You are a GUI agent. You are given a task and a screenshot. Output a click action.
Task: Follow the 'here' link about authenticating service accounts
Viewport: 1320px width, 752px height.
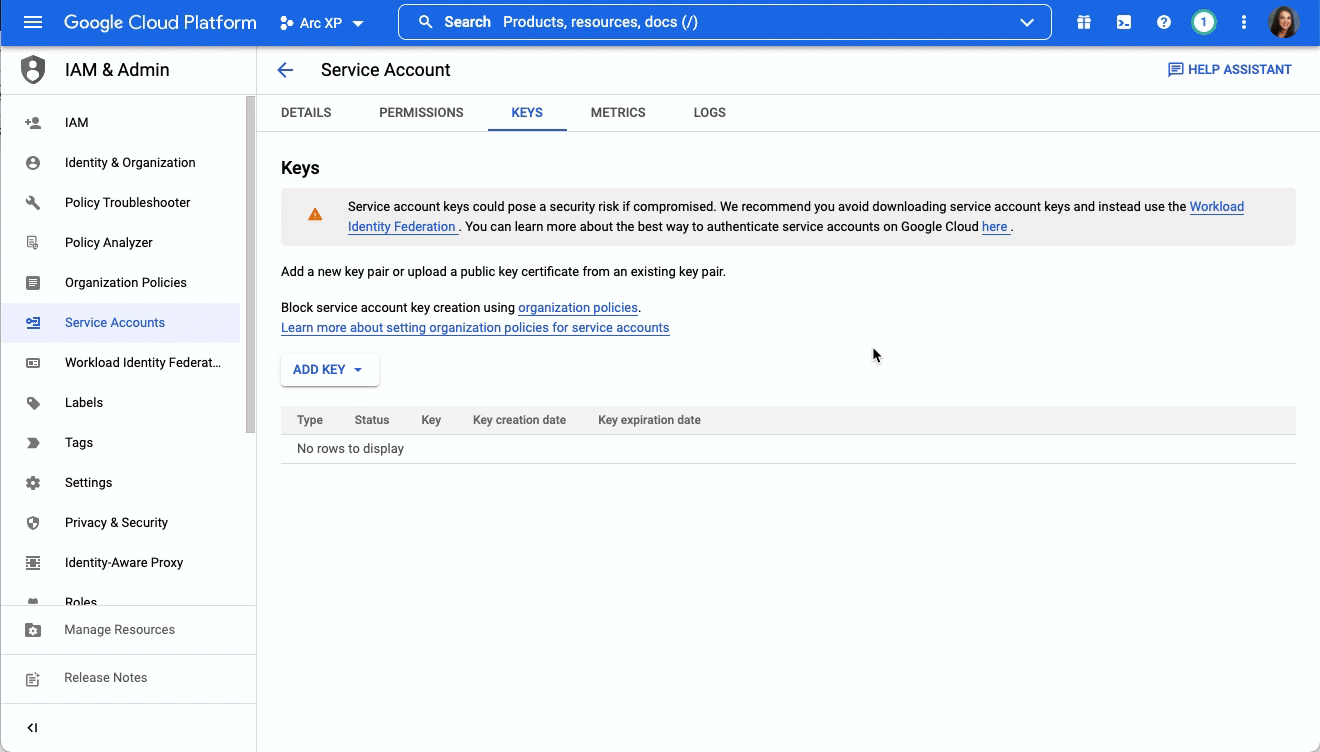point(995,227)
